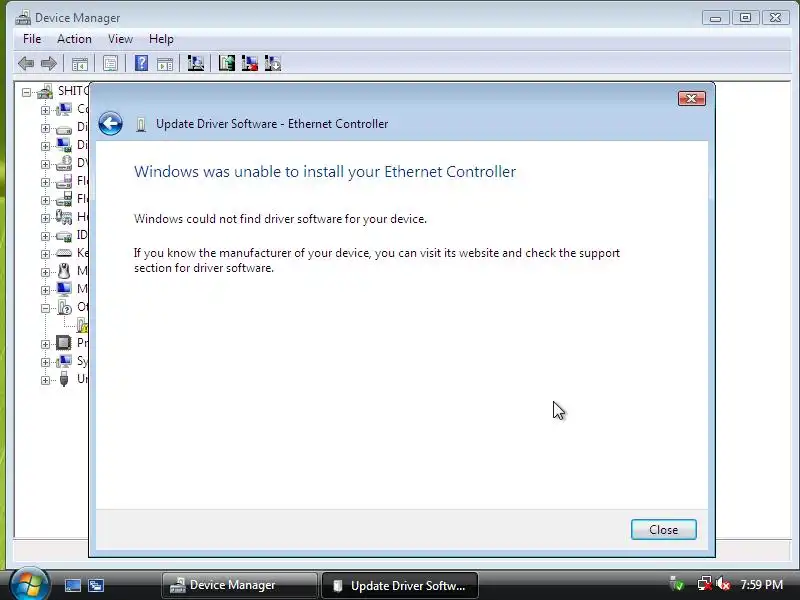Expand the Display adapters category node

pos(45,146)
